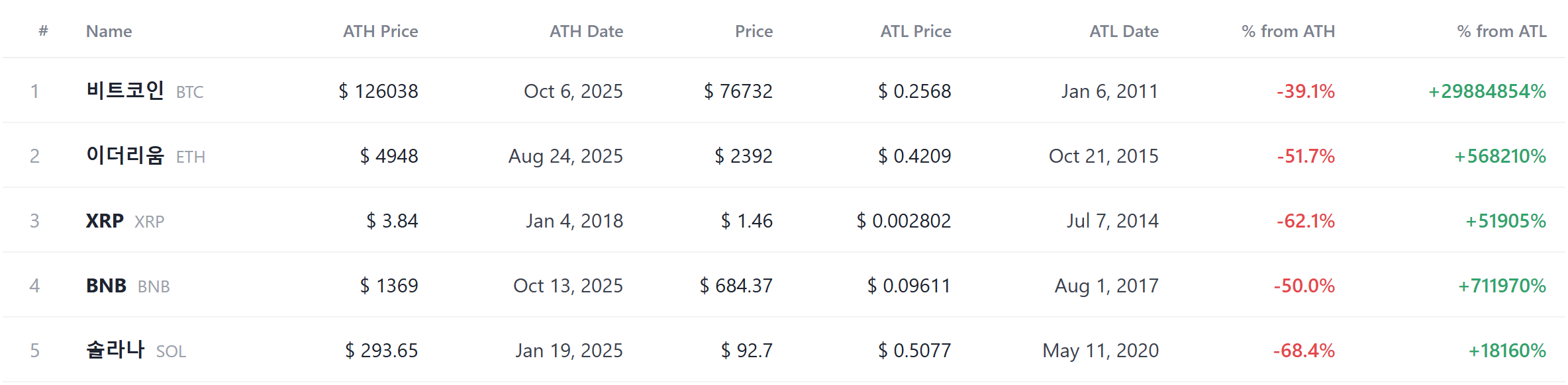Open the 이더리움 coin link

(125, 155)
